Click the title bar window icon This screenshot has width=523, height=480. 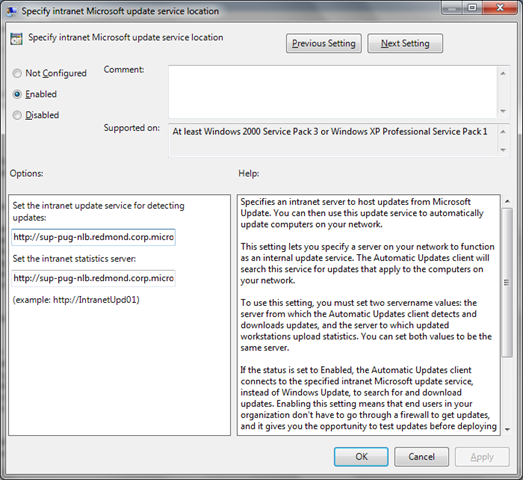[x=12, y=11]
